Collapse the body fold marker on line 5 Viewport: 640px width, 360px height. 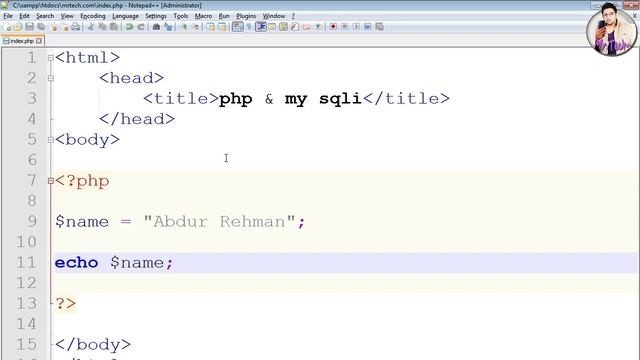[x=51, y=140]
